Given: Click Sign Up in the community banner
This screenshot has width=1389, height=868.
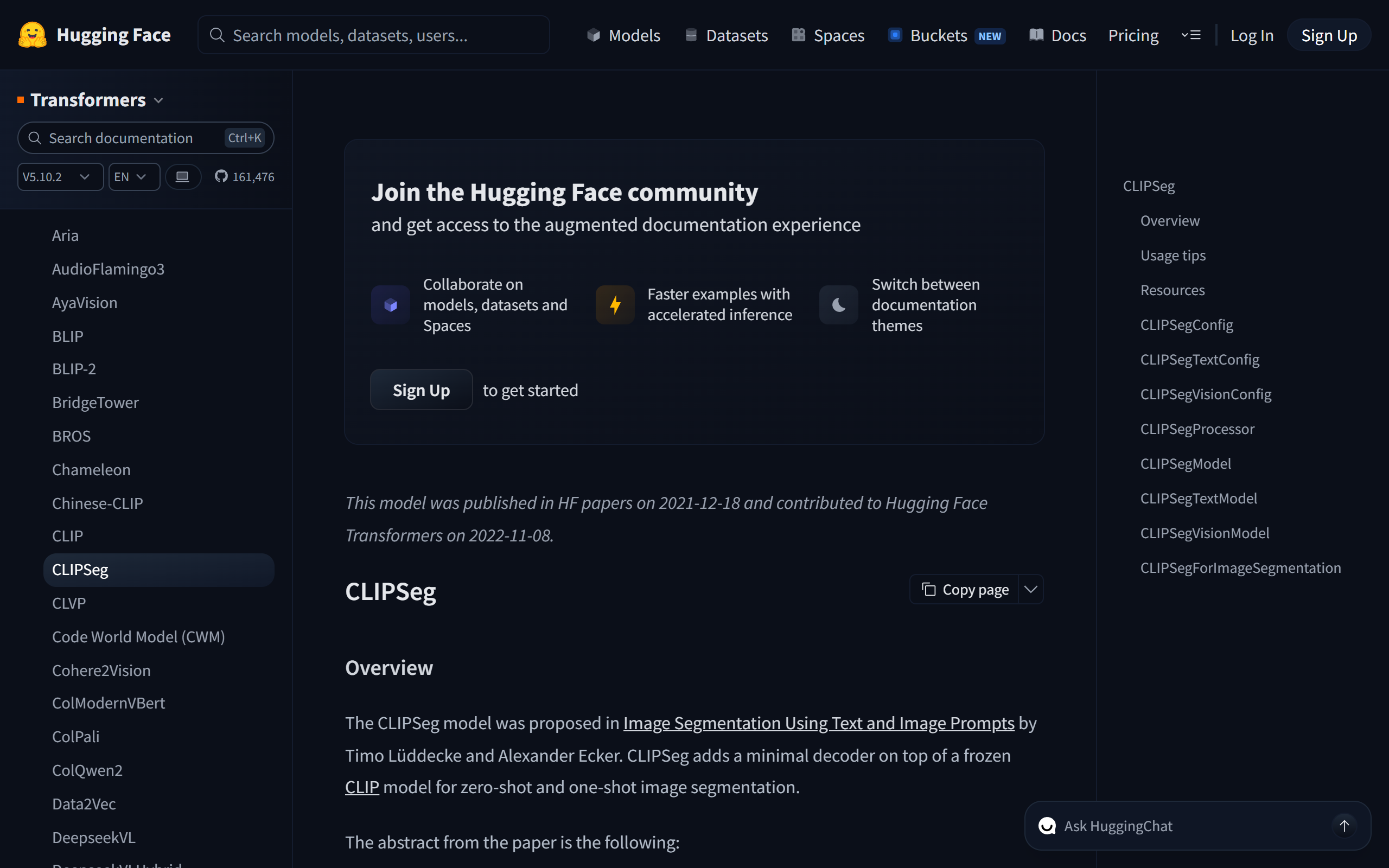Looking at the screenshot, I should (420, 390).
